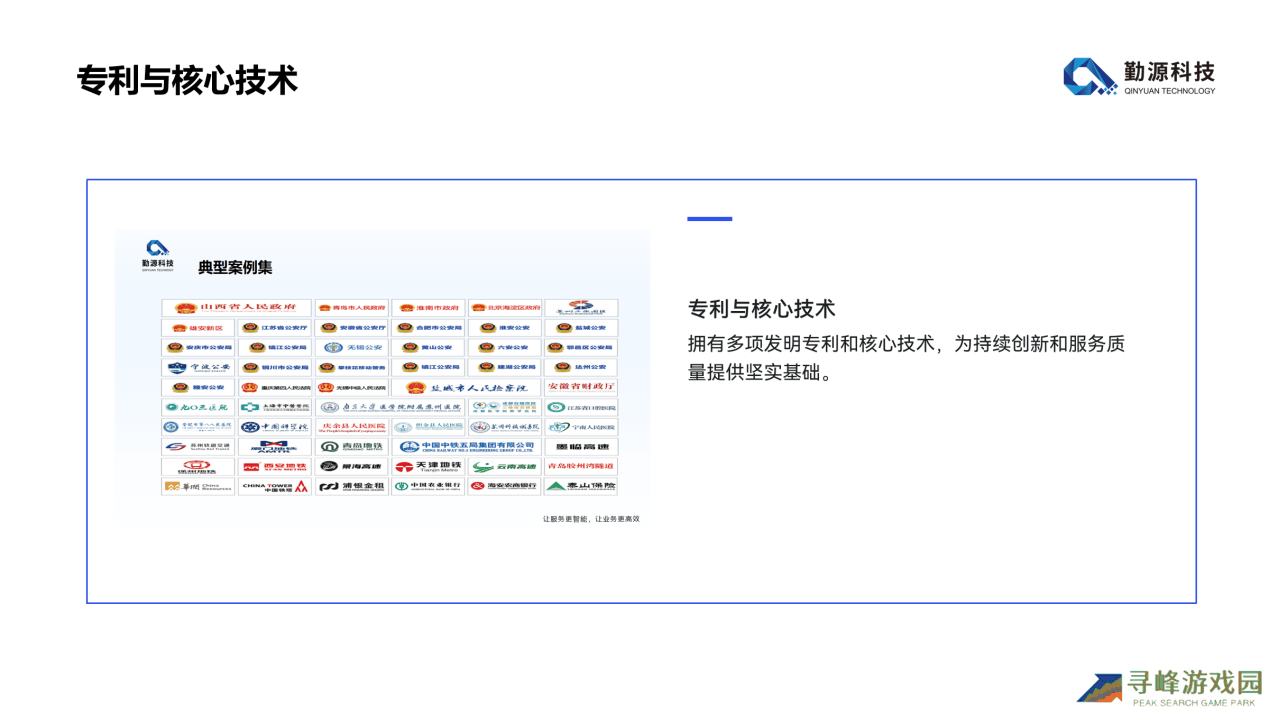The width and height of the screenshot is (1269, 714).
Task: Click the 雅安公安 logo tile
Action: point(198,387)
